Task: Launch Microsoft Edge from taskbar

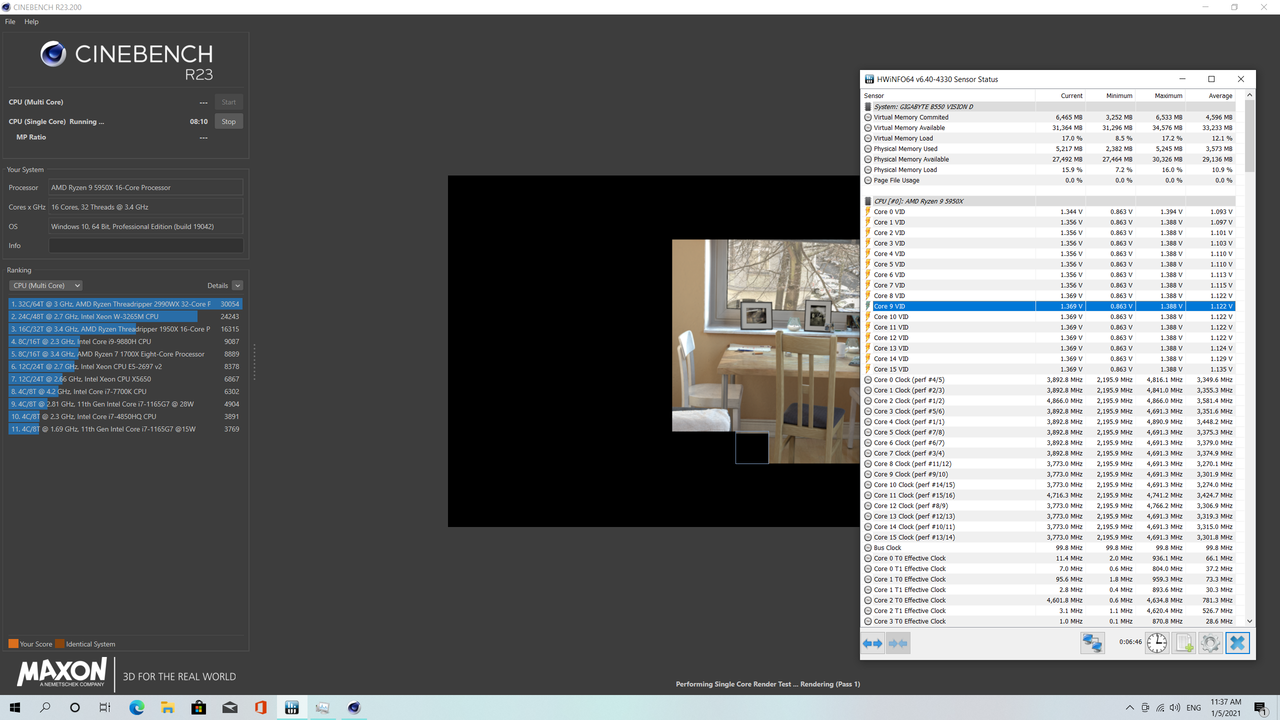Action: [137, 707]
